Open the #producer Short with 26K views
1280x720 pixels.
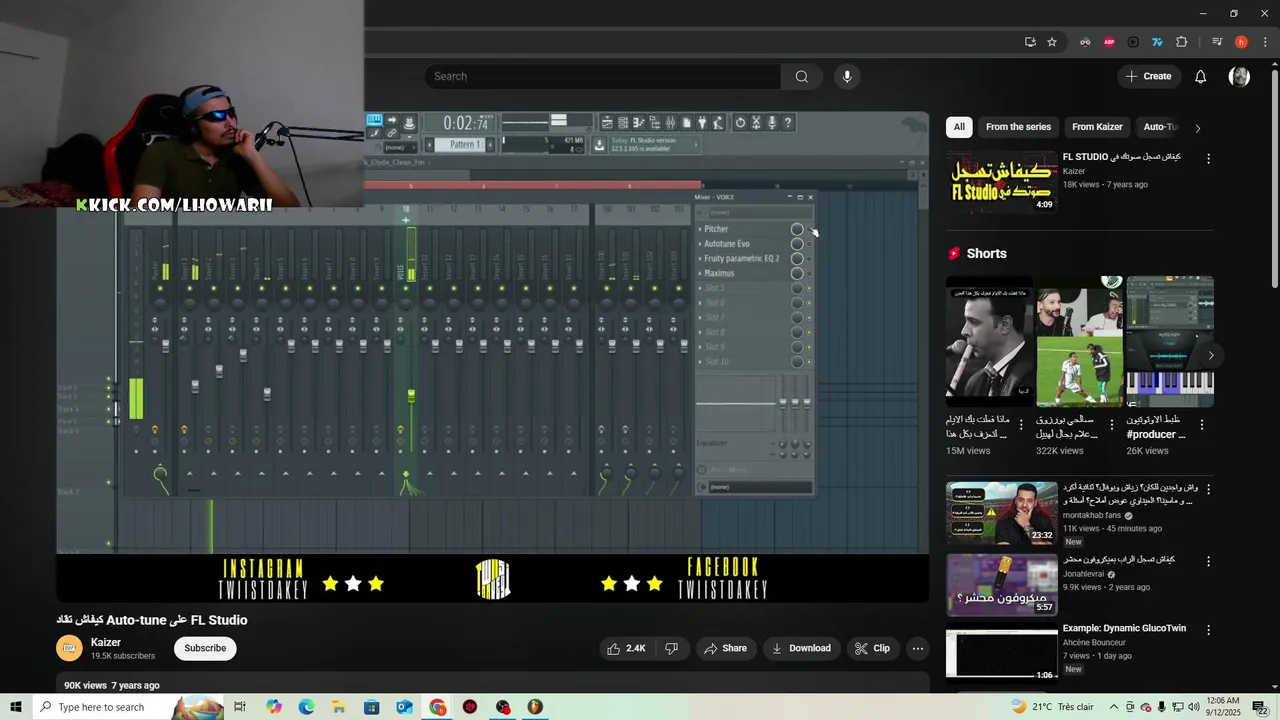click(1170, 341)
